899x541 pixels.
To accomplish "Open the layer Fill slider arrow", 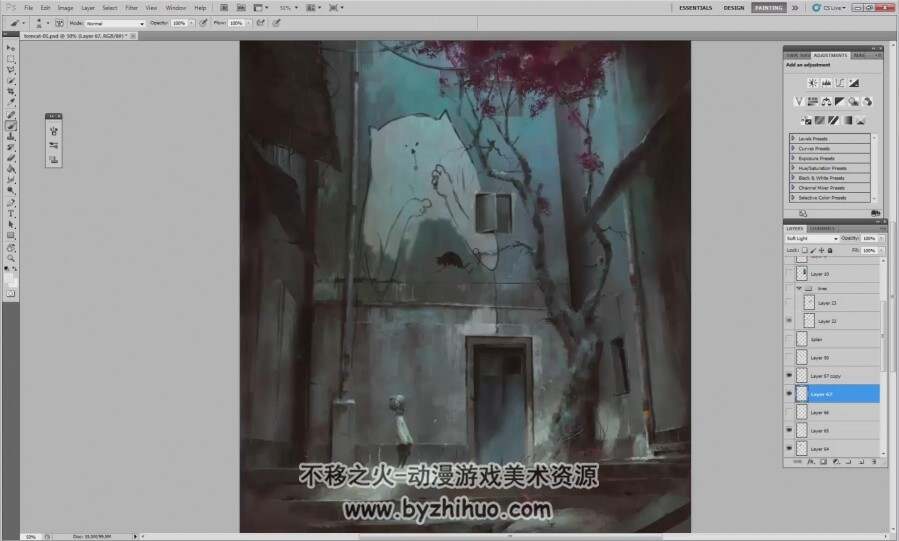I will (x=881, y=250).
